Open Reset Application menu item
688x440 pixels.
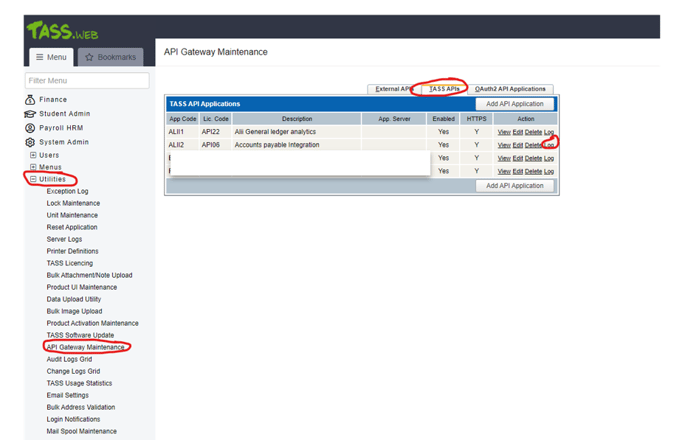point(72,227)
